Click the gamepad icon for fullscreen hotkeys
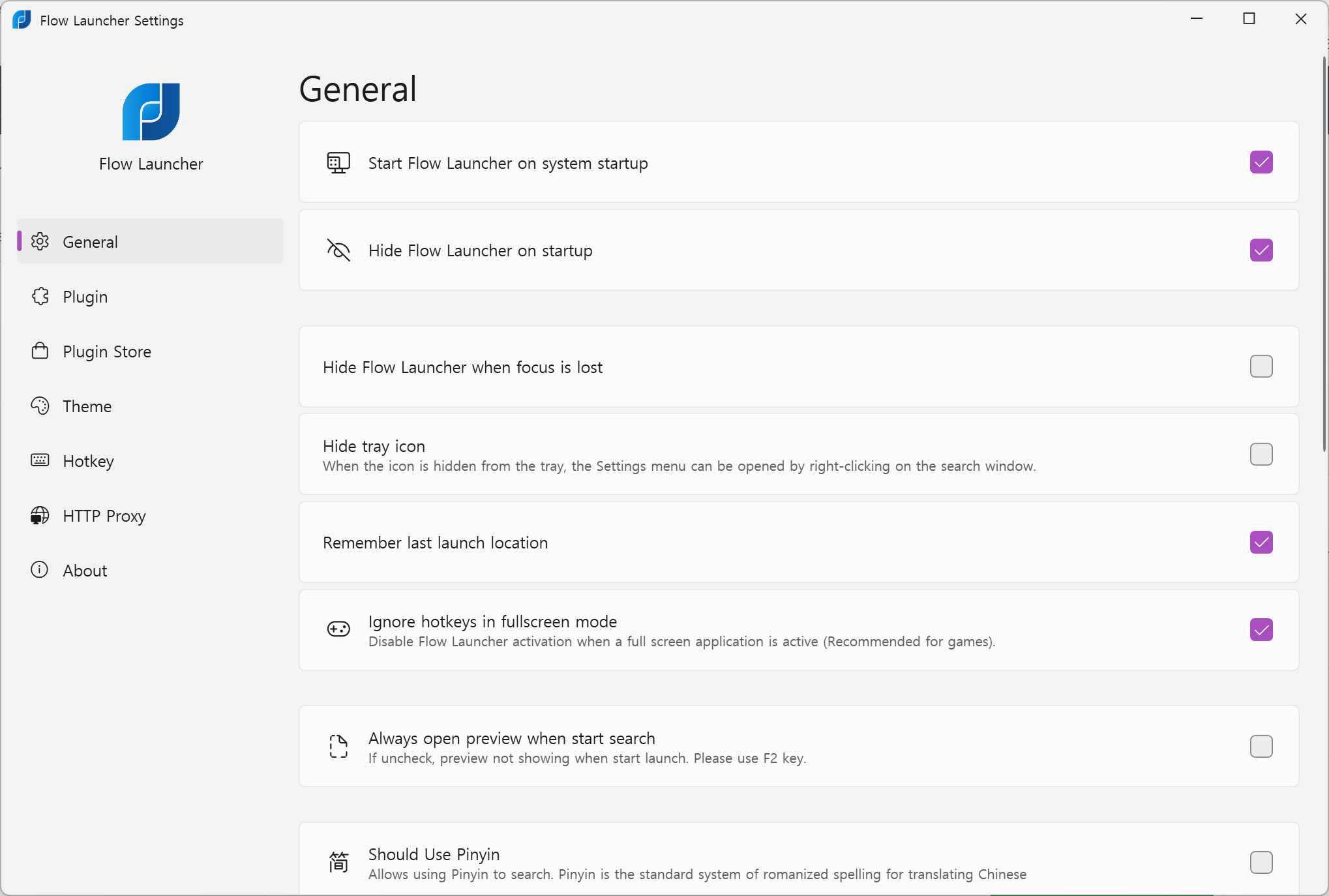Viewport: 1329px width, 896px height. click(x=338, y=629)
